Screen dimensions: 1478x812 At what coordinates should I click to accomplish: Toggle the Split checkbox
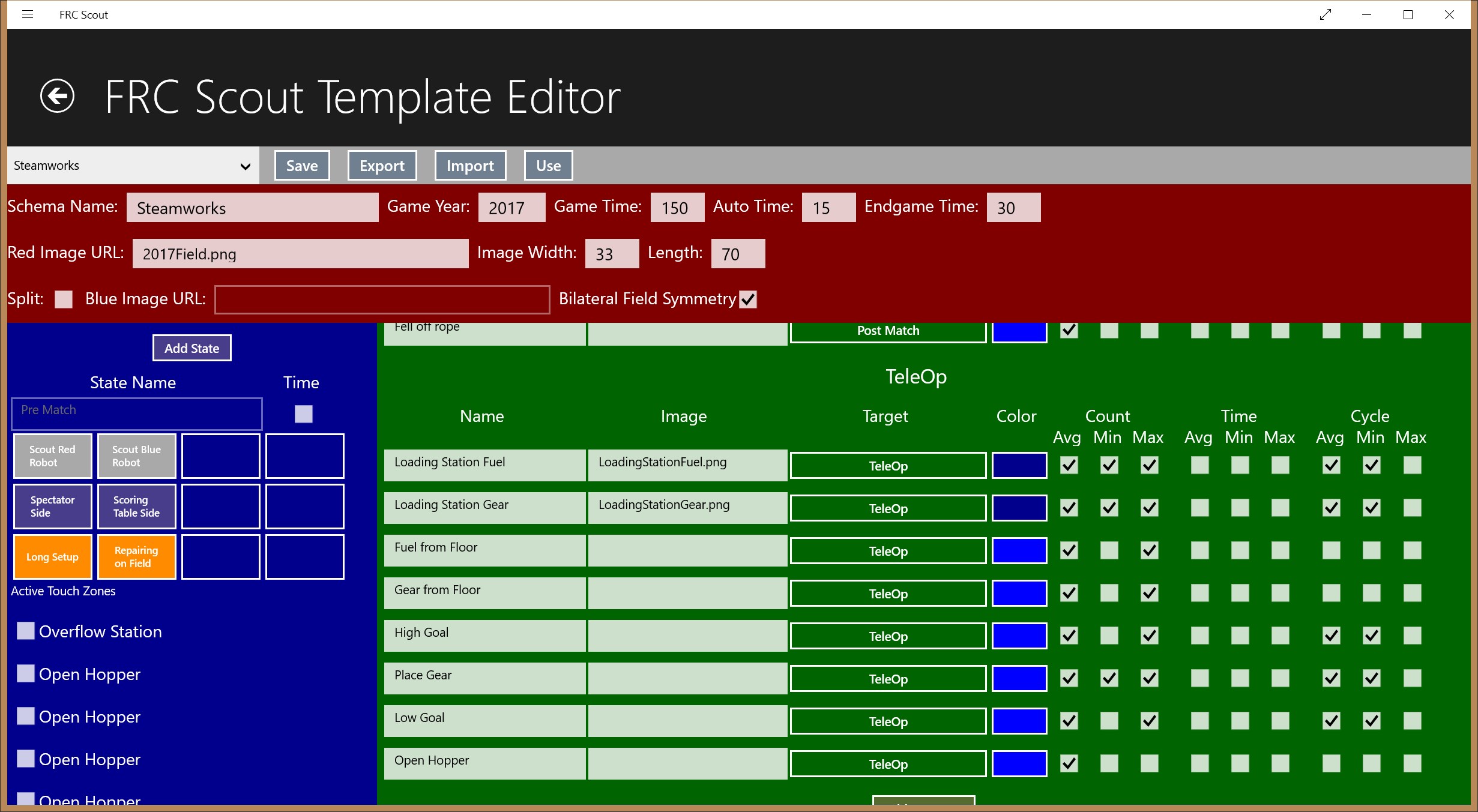coord(64,299)
